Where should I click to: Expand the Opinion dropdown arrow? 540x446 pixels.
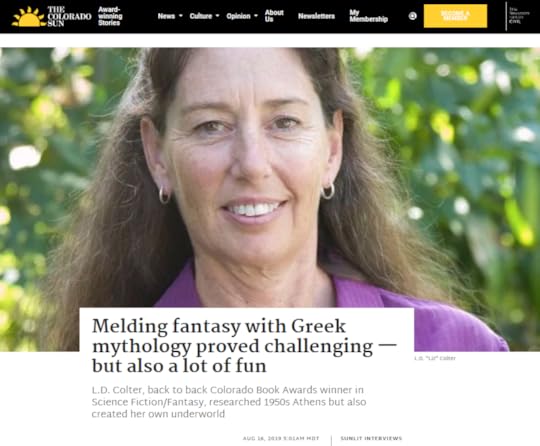[256, 16]
